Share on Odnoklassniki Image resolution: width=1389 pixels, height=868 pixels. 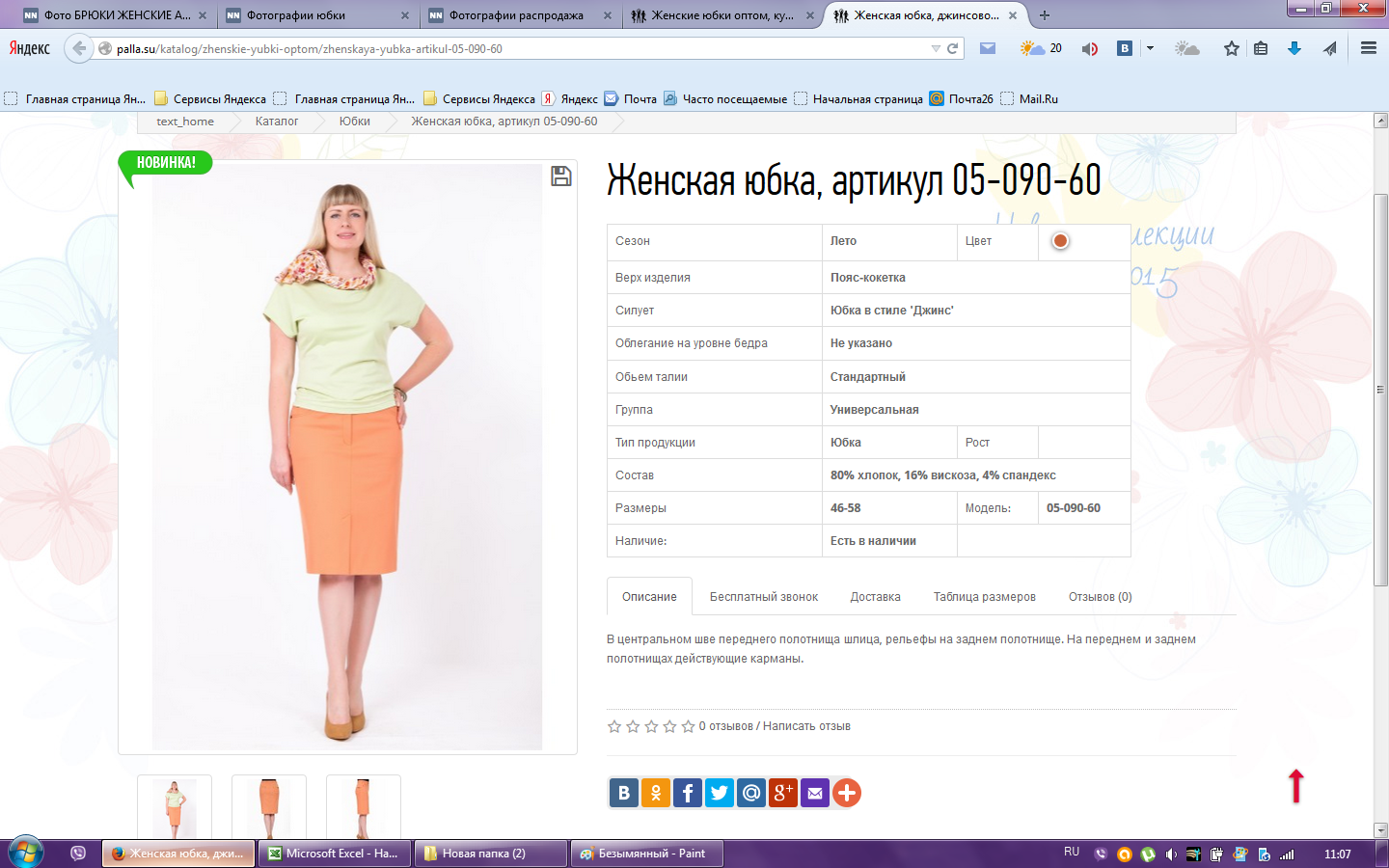[656, 793]
